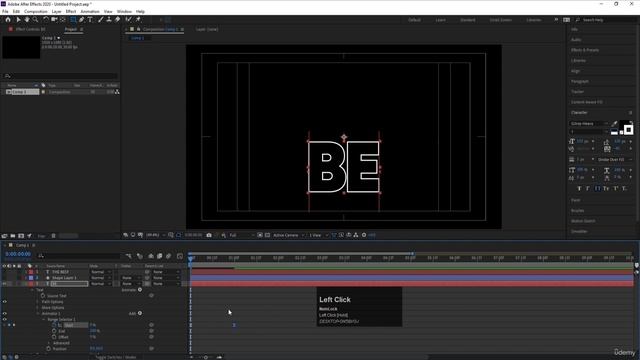This screenshot has height=360, width=640.
Task: Click the frame blending icon in timeline
Action: tap(160, 256)
